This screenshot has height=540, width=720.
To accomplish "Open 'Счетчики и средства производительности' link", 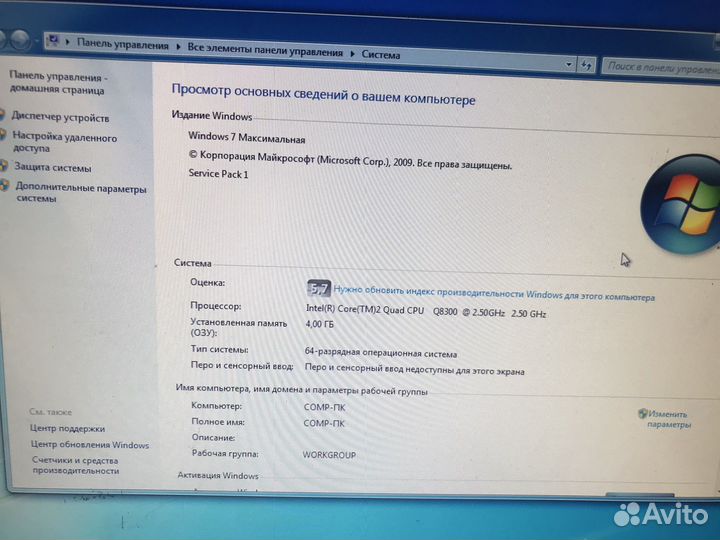I will tap(76, 465).
